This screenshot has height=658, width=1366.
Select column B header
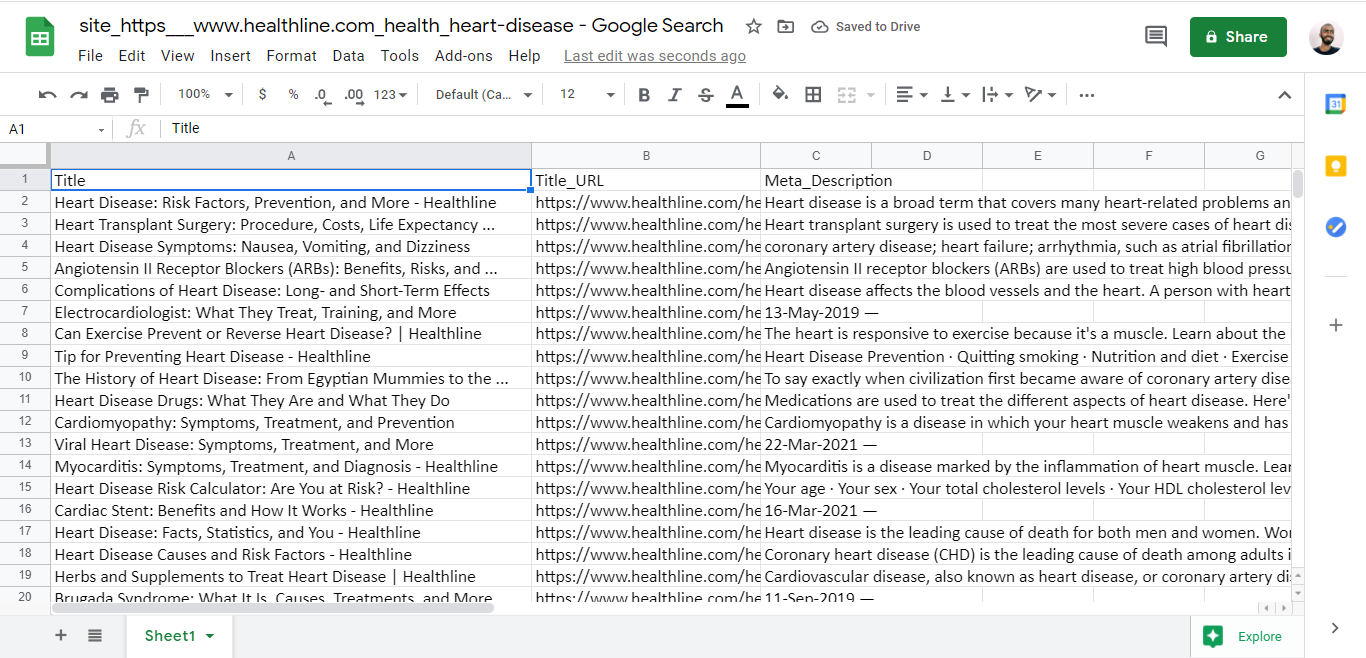point(646,155)
